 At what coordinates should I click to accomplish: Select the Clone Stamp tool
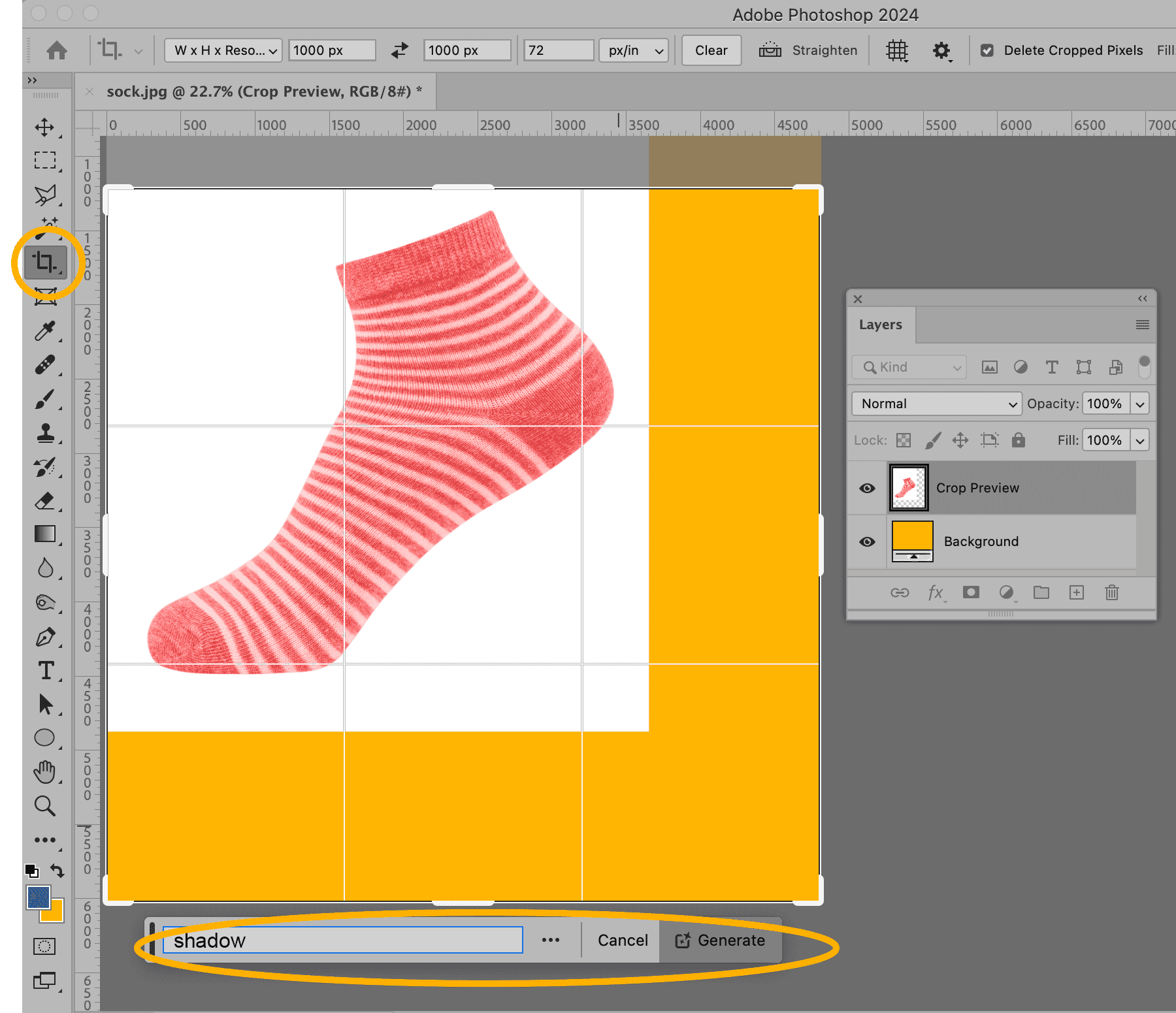[x=44, y=433]
